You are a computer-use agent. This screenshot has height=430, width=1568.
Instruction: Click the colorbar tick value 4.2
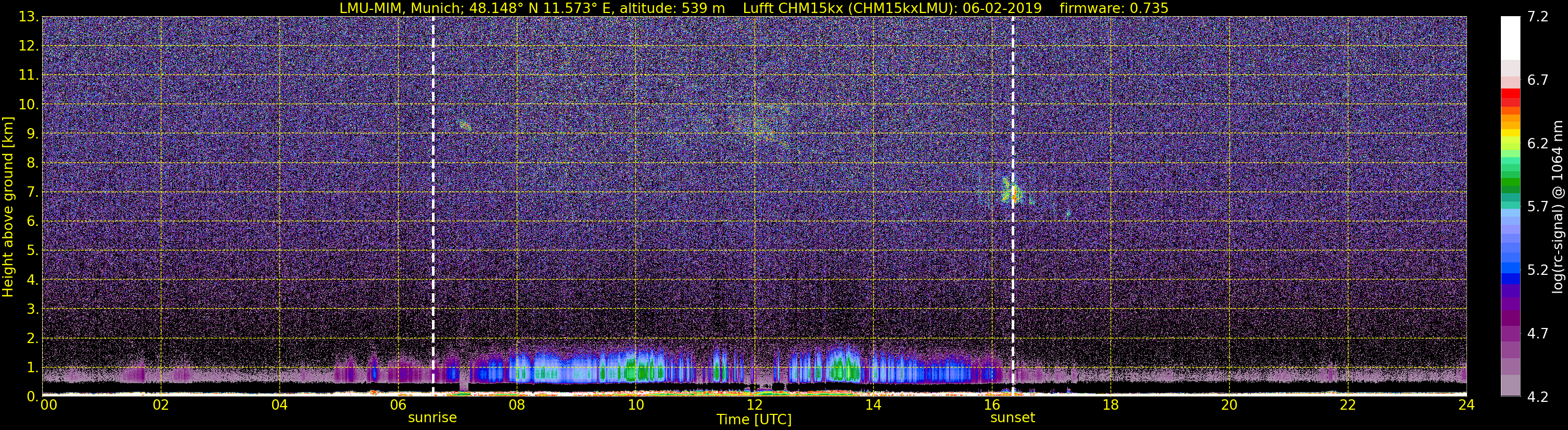pyautogui.click(x=1538, y=397)
